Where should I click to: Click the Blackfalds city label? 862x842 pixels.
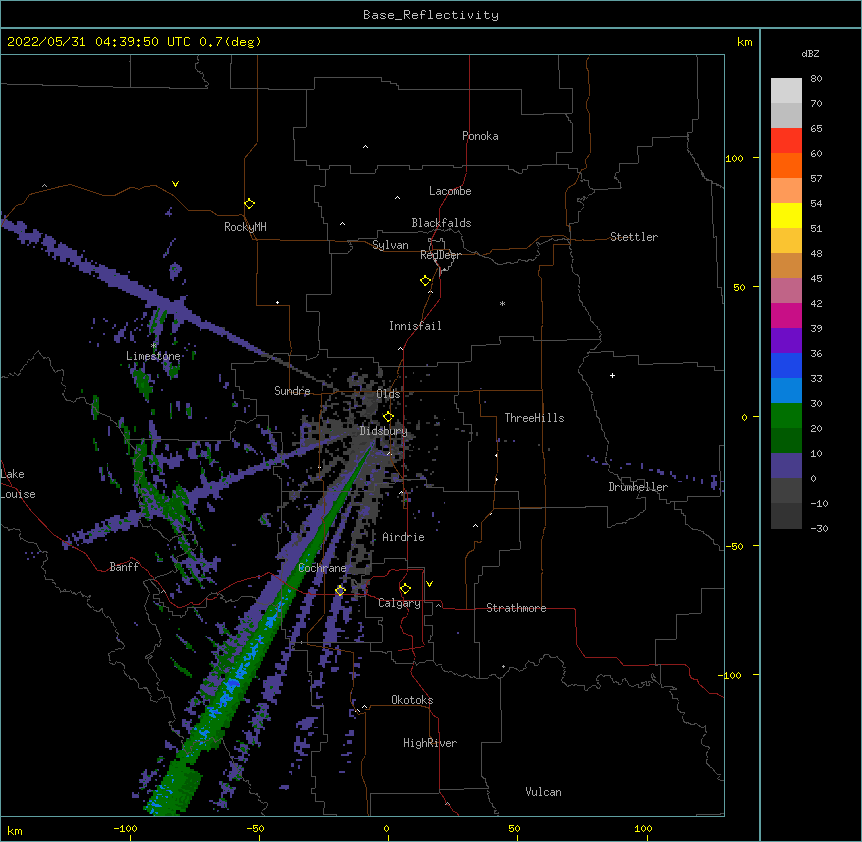tap(441, 223)
